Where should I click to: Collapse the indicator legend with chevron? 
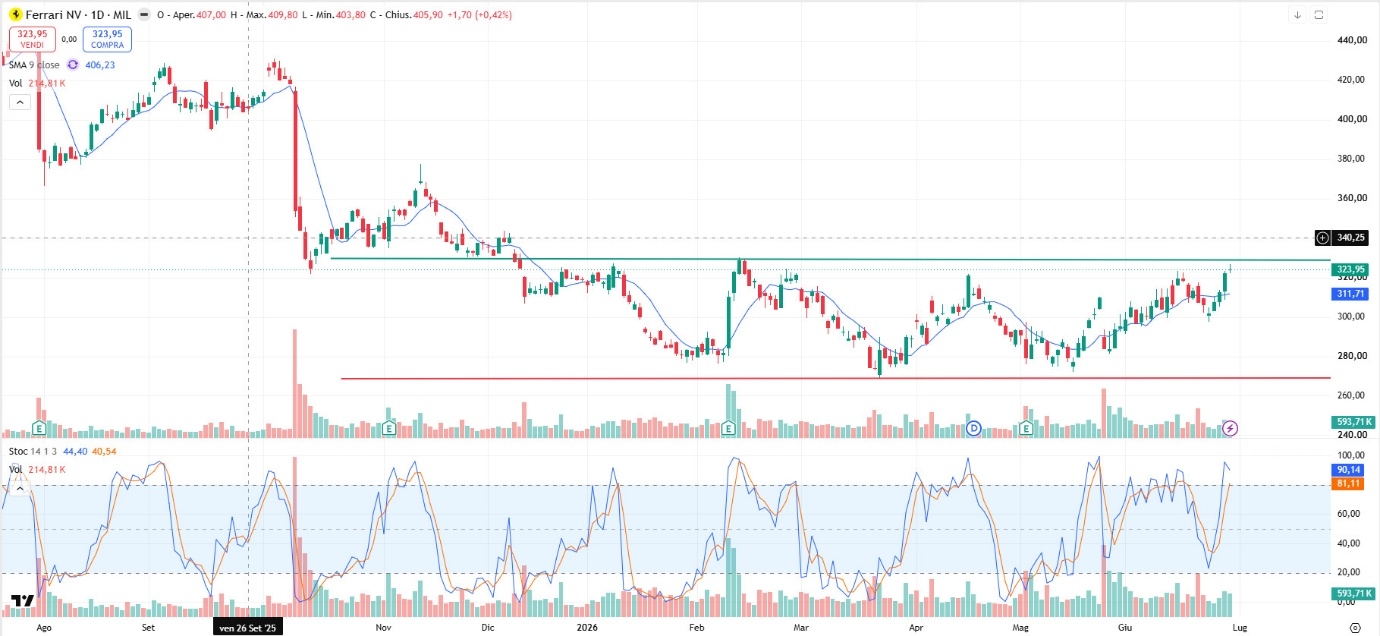tap(18, 101)
